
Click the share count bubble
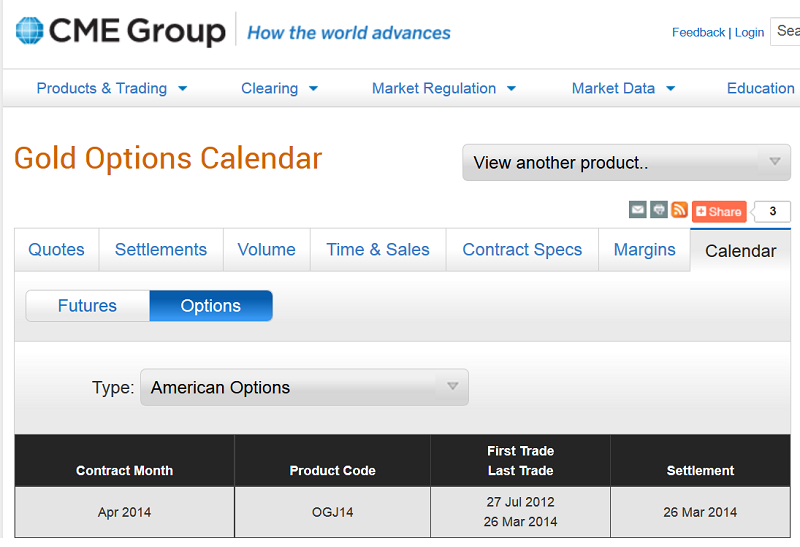click(x=772, y=211)
